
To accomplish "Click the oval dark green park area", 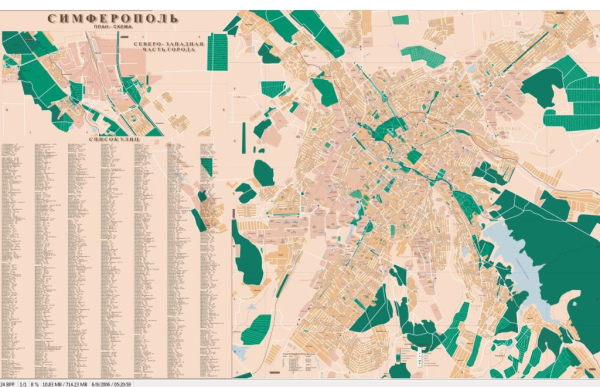I will 264,173.
